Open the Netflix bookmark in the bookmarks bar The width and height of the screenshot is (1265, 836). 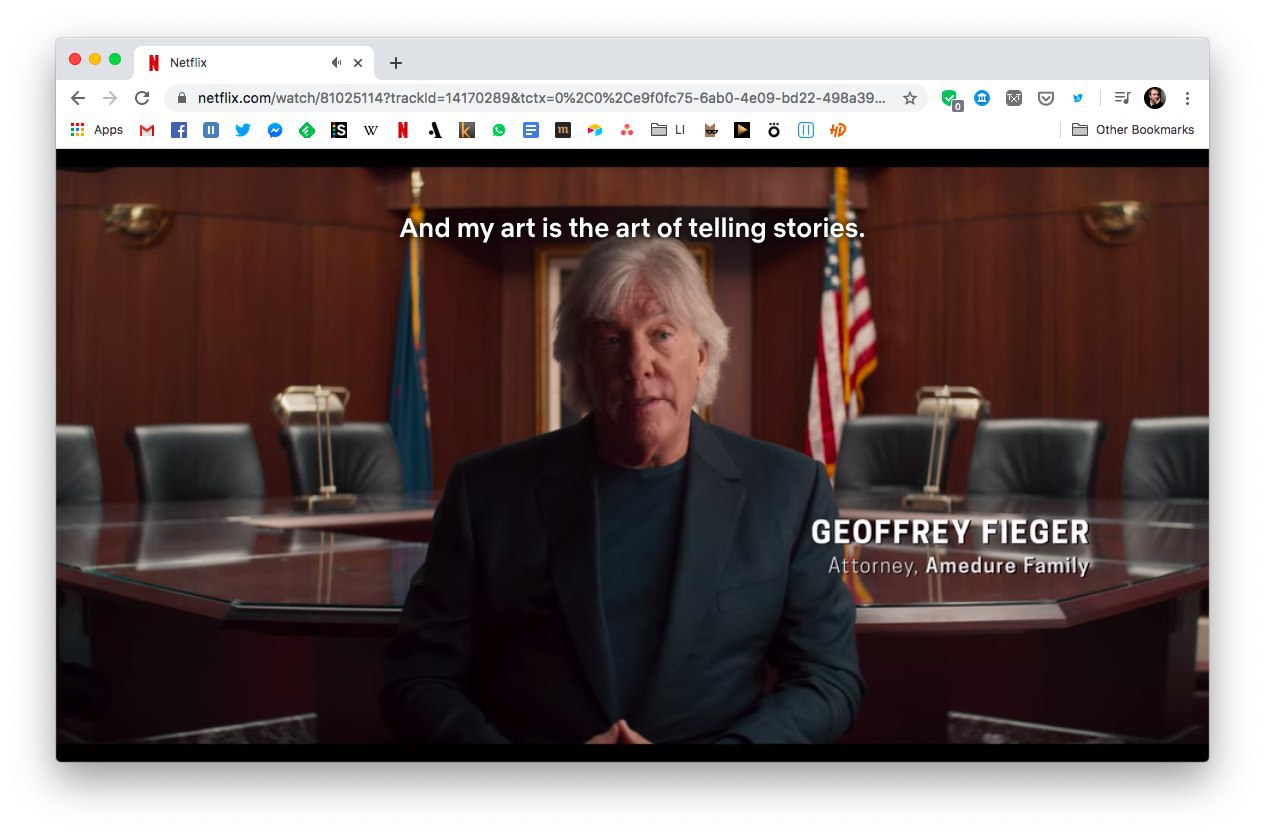tap(403, 130)
